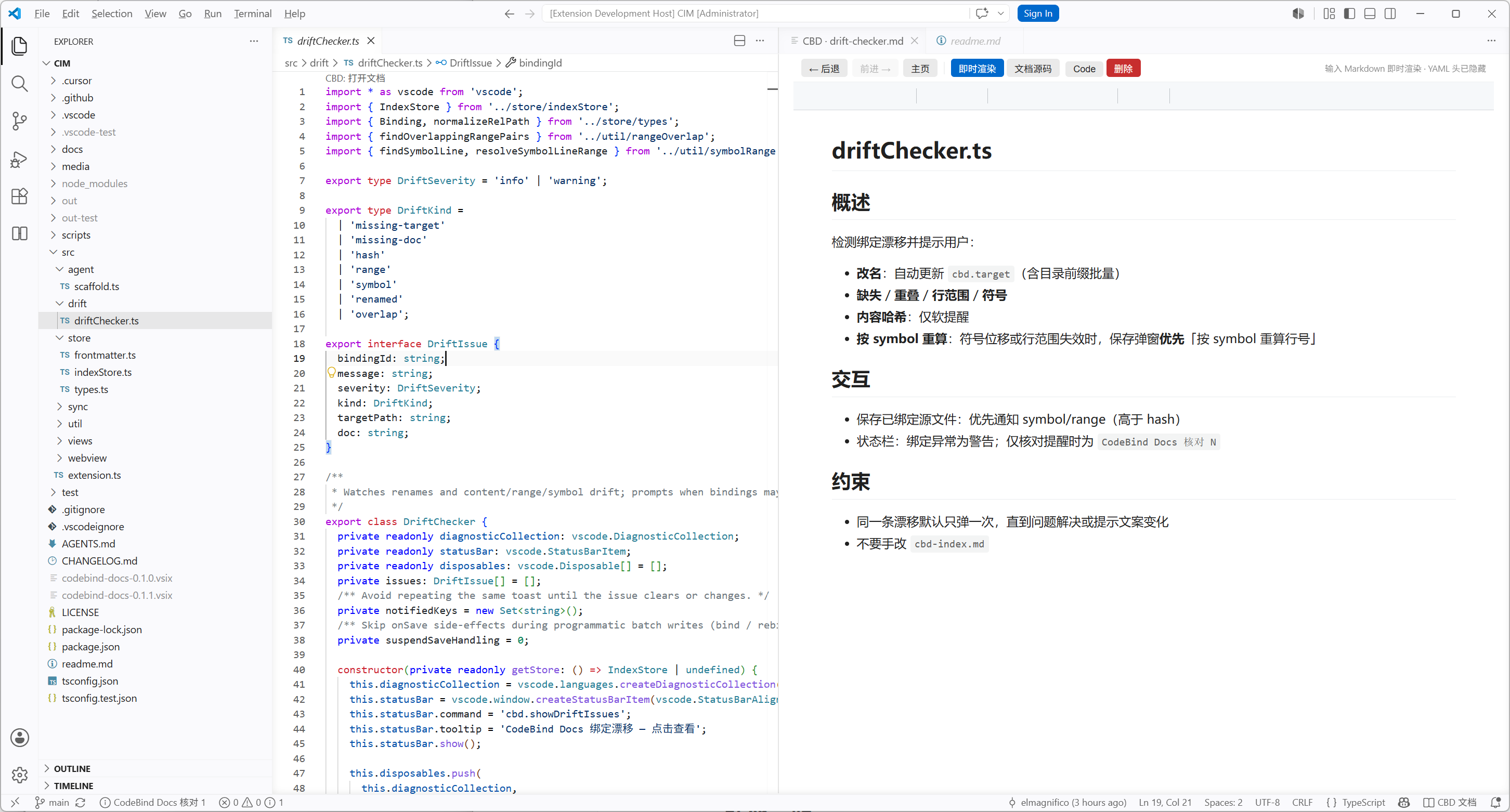
Task: Open the Search view in activity bar
Action: click(x=19, y=84)
